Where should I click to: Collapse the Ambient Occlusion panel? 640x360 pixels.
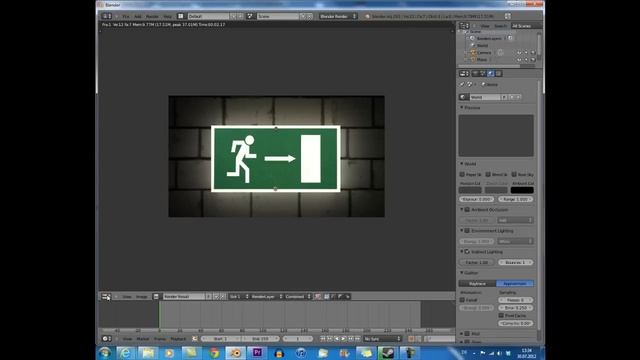pyautogui.click(x=462, y=210)
